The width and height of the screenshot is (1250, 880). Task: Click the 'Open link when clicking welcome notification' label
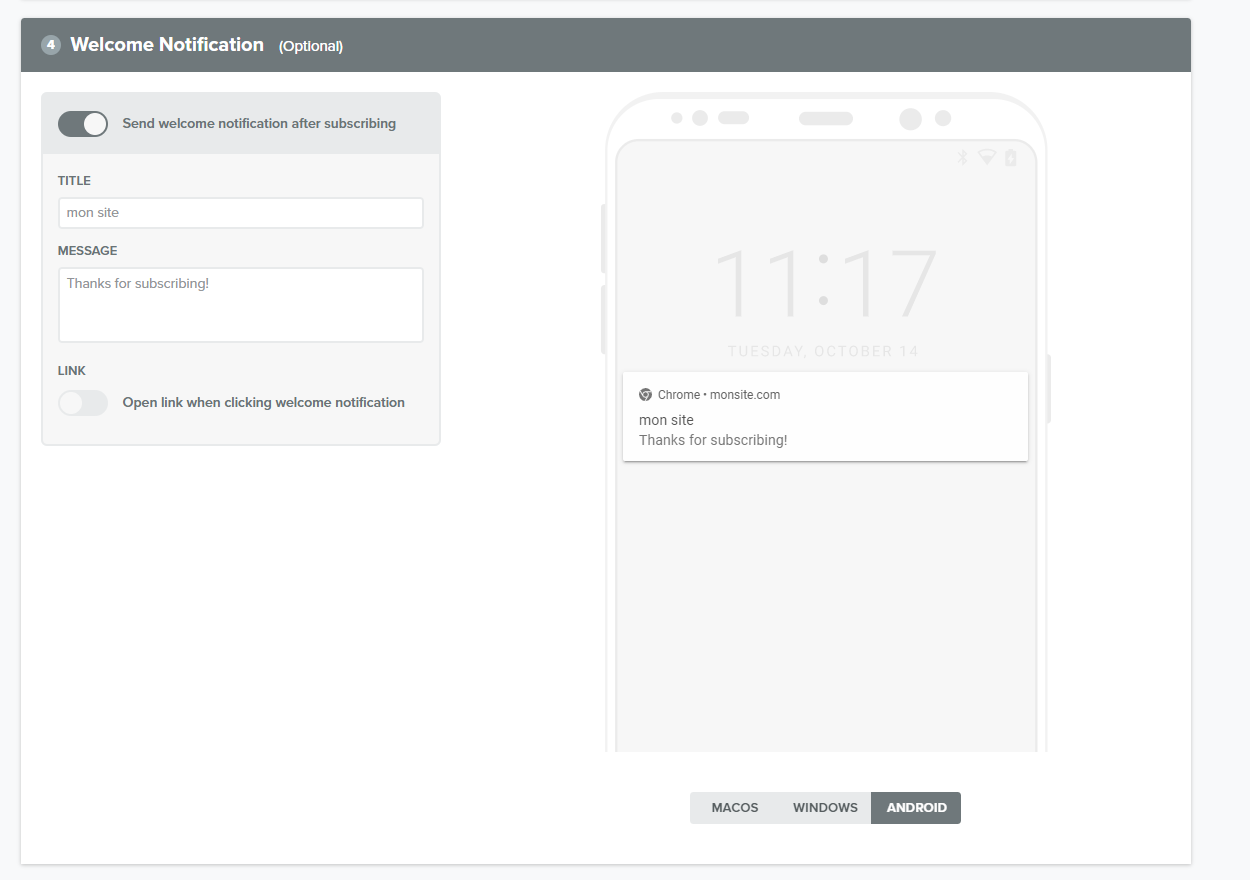[264, 403]
